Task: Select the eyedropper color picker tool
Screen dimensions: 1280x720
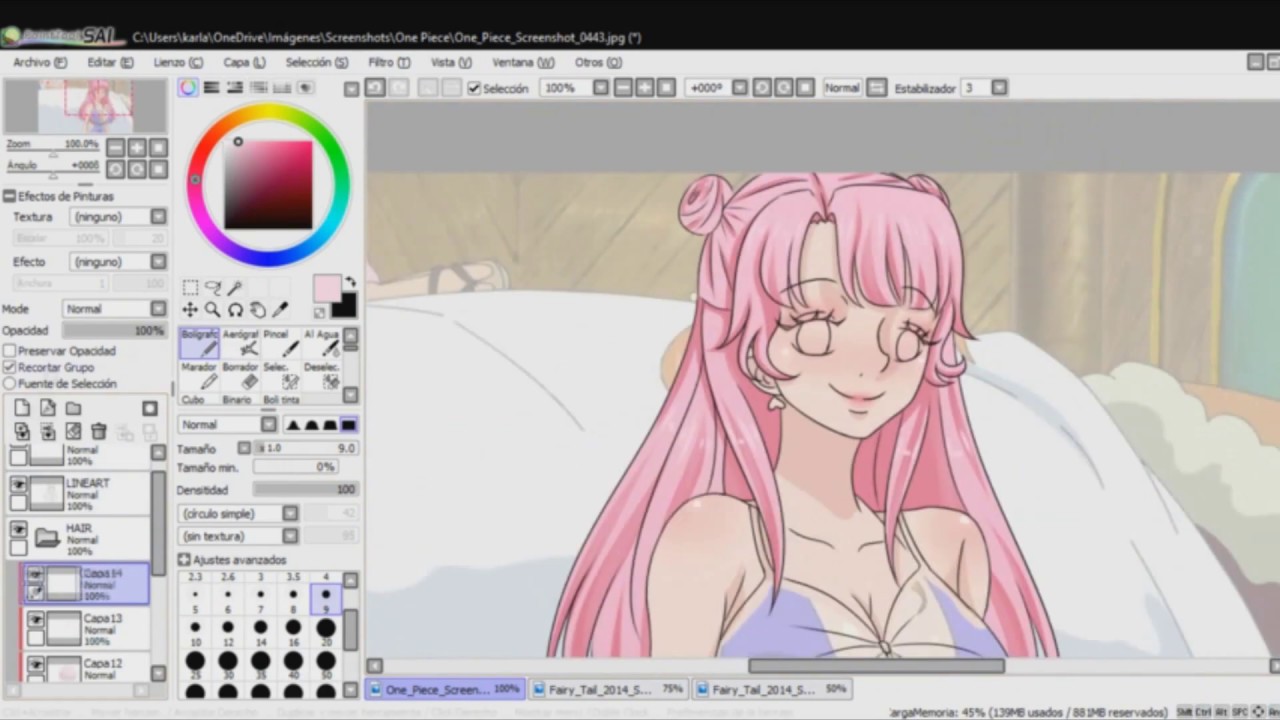Action: click(x=280, y=310)
